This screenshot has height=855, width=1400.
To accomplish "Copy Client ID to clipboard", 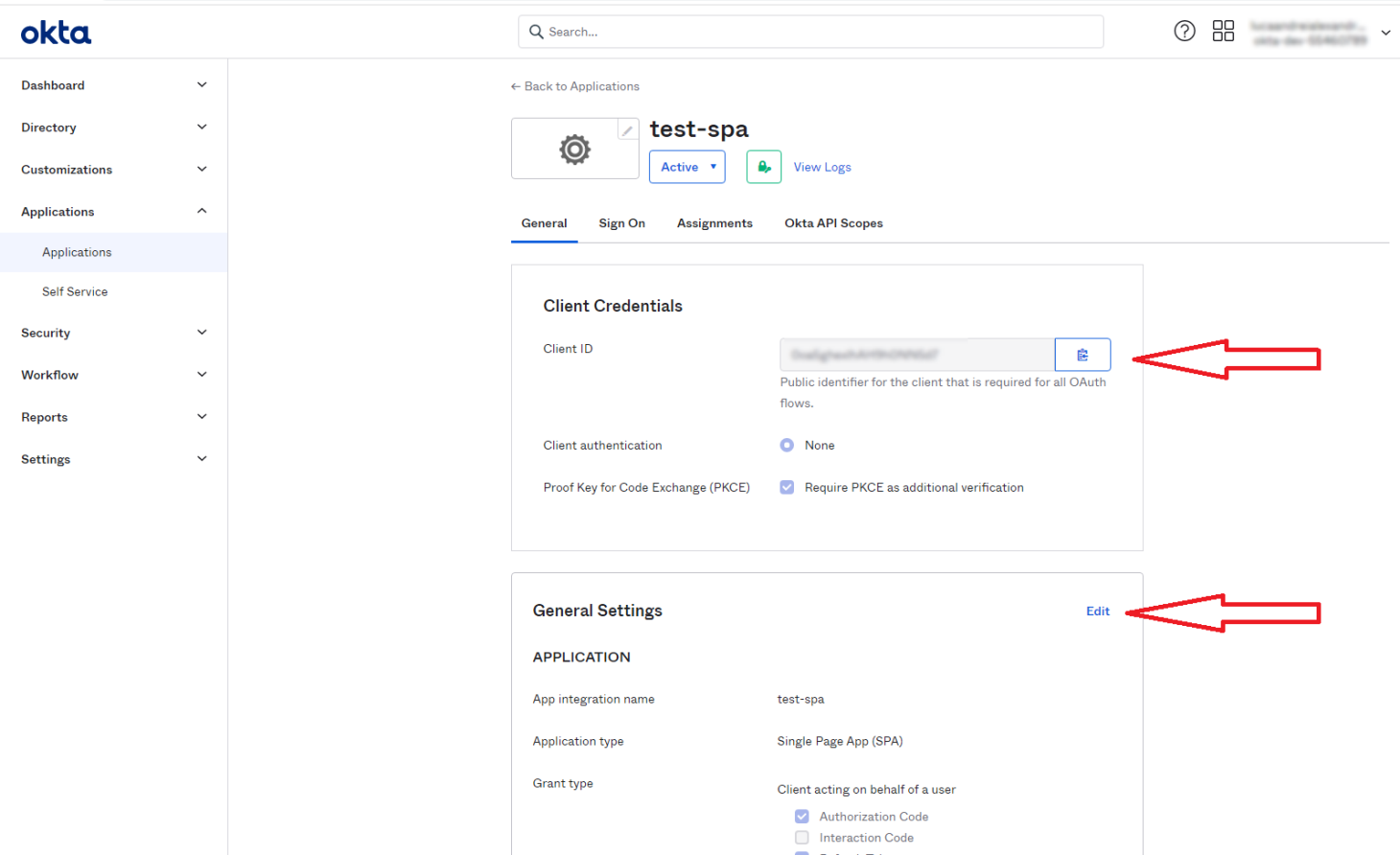I will coord(1082,355).
